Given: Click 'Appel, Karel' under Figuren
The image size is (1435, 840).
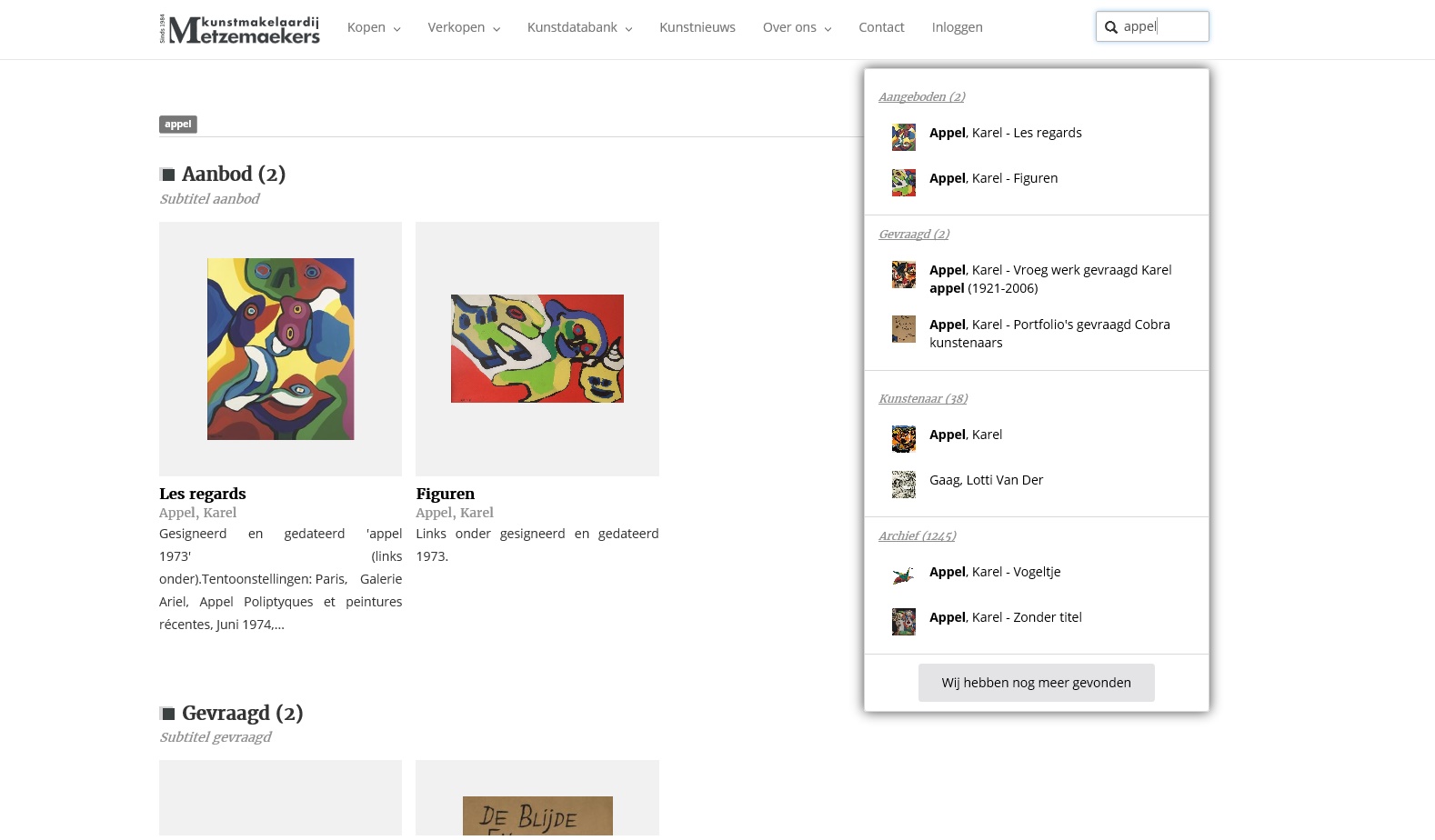Looking at the screenshot, I should point(455,513).
